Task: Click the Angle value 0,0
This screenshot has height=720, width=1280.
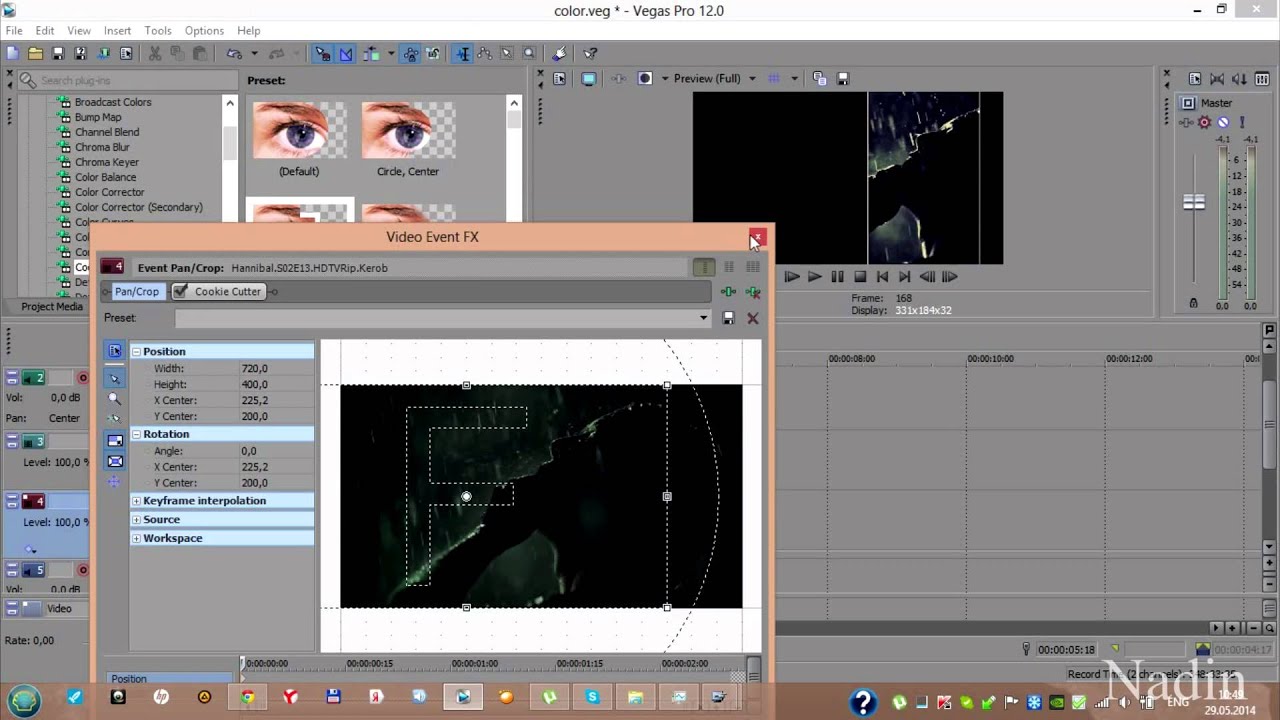Action: click(249, 451)
